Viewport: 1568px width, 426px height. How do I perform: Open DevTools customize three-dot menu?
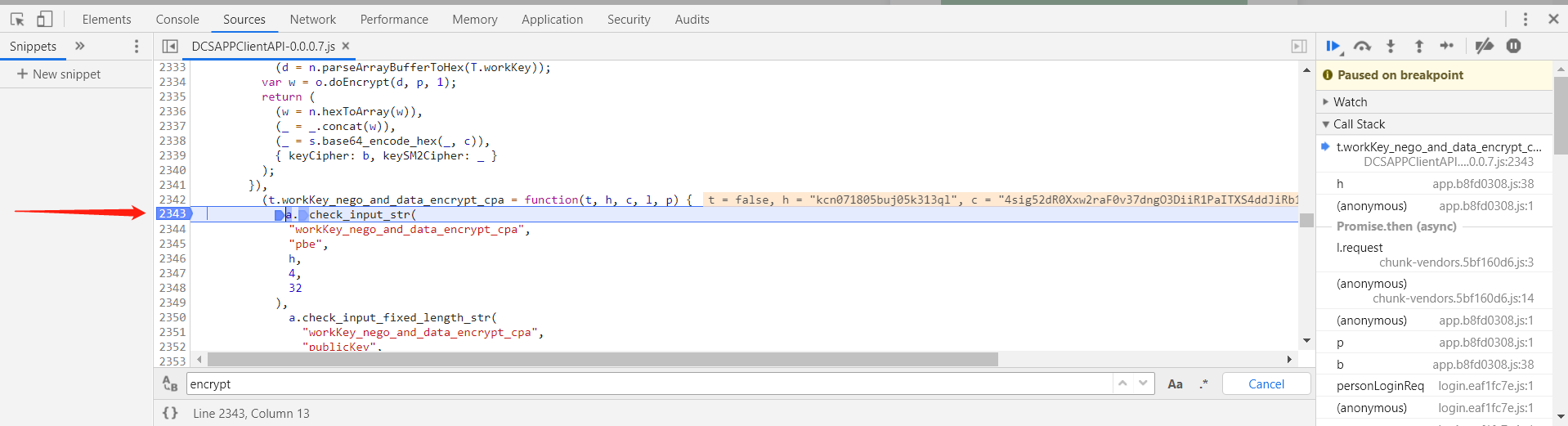(1525, 19)
